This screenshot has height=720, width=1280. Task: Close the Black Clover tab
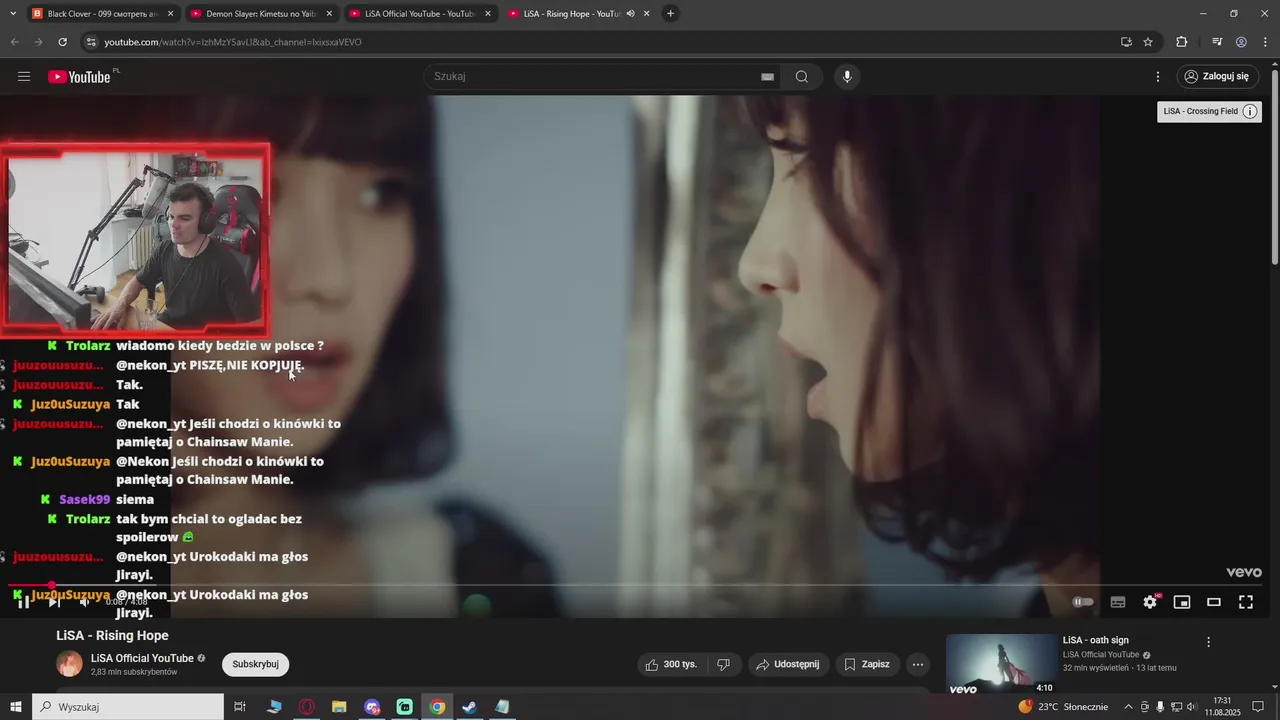tap(170, 14)
